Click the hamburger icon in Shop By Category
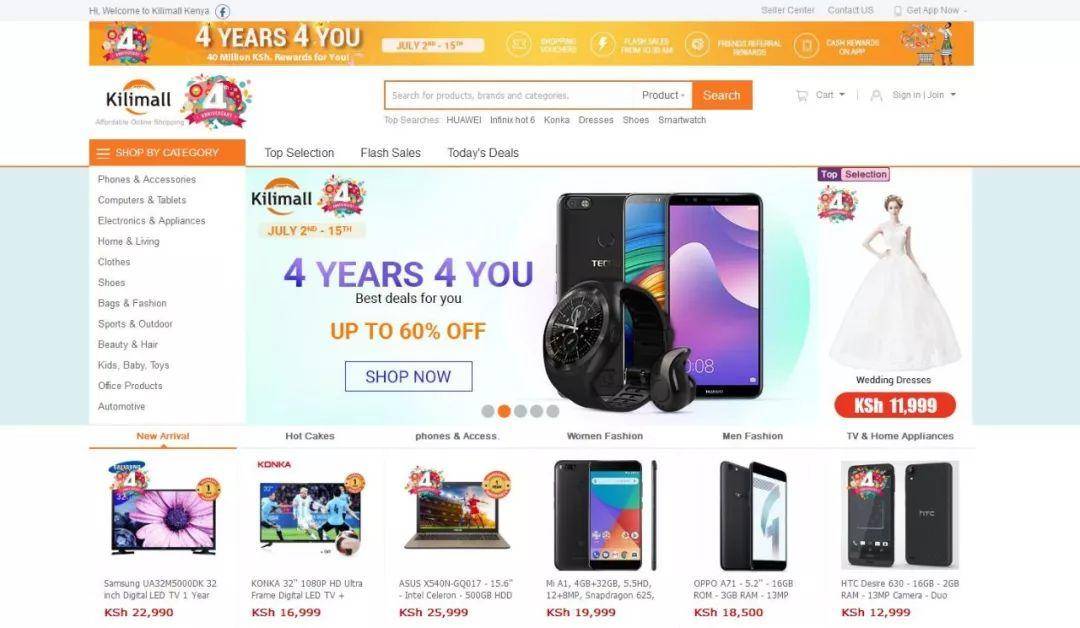 [103, 153]
